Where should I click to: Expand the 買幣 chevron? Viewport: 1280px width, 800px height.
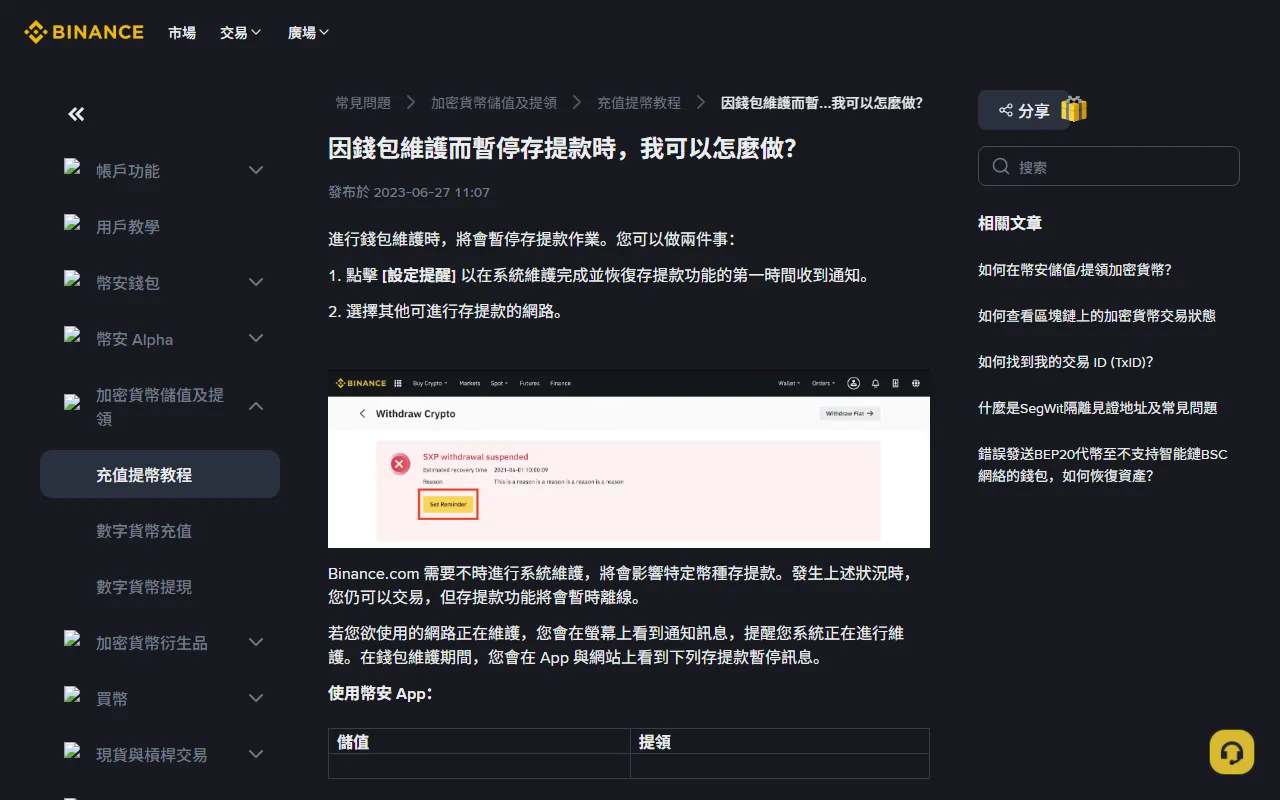point(256,699)
